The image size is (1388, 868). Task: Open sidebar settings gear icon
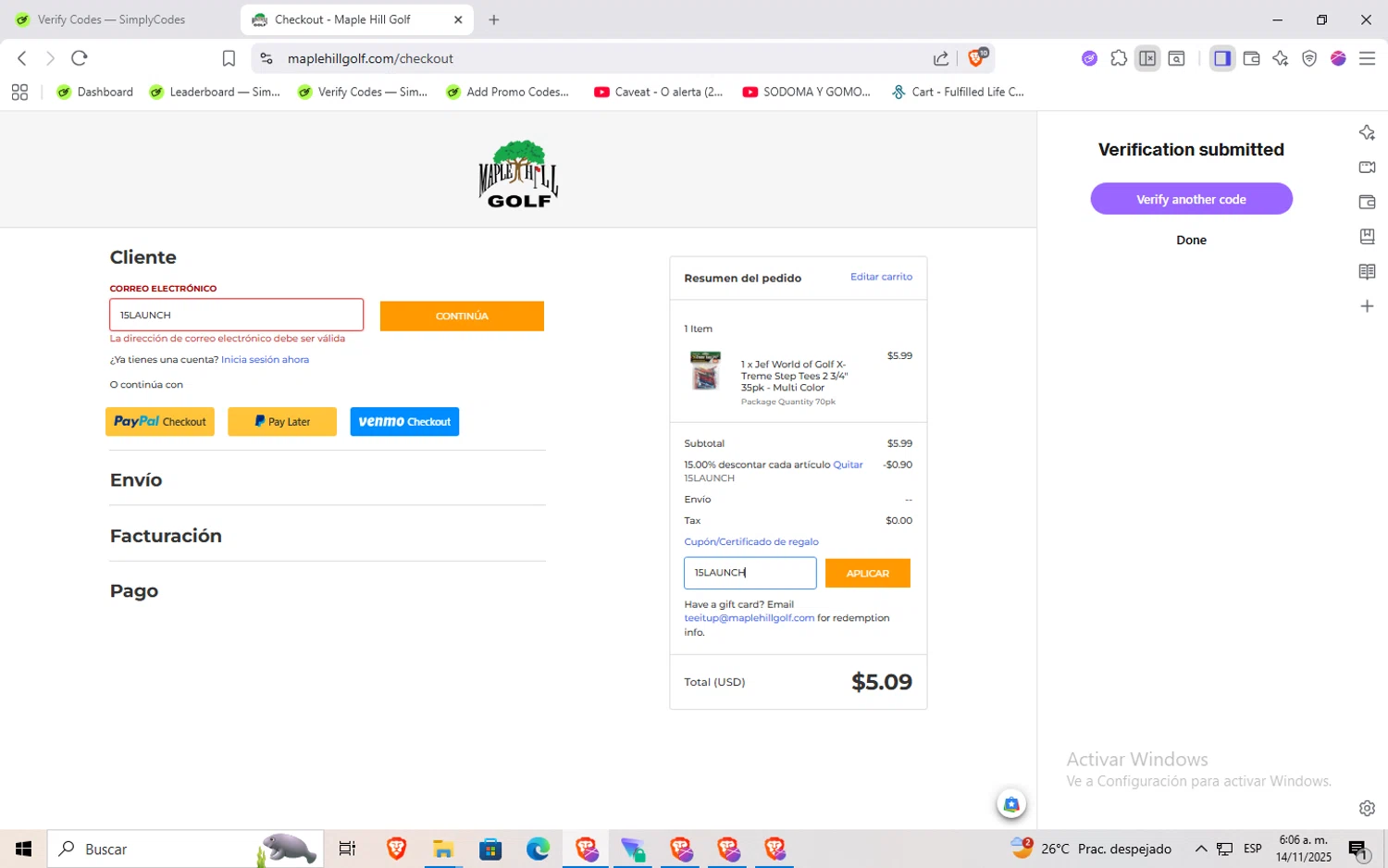pyautogui.click(x=1367, y=808)
